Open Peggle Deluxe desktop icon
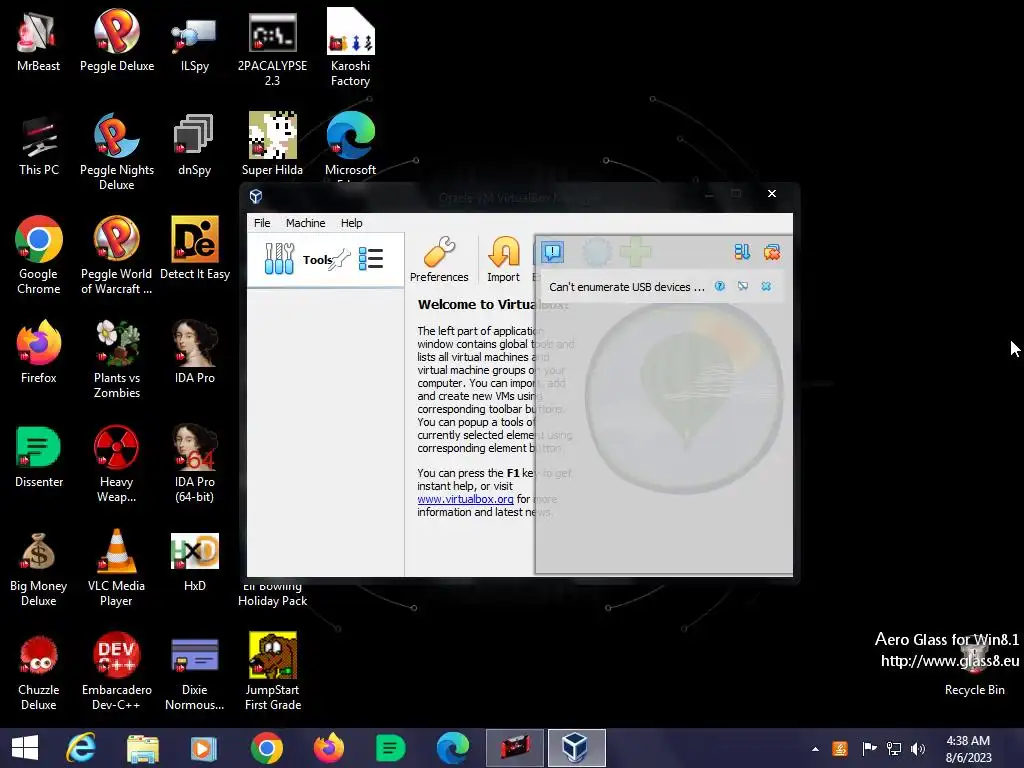 (x=117, y=41)
